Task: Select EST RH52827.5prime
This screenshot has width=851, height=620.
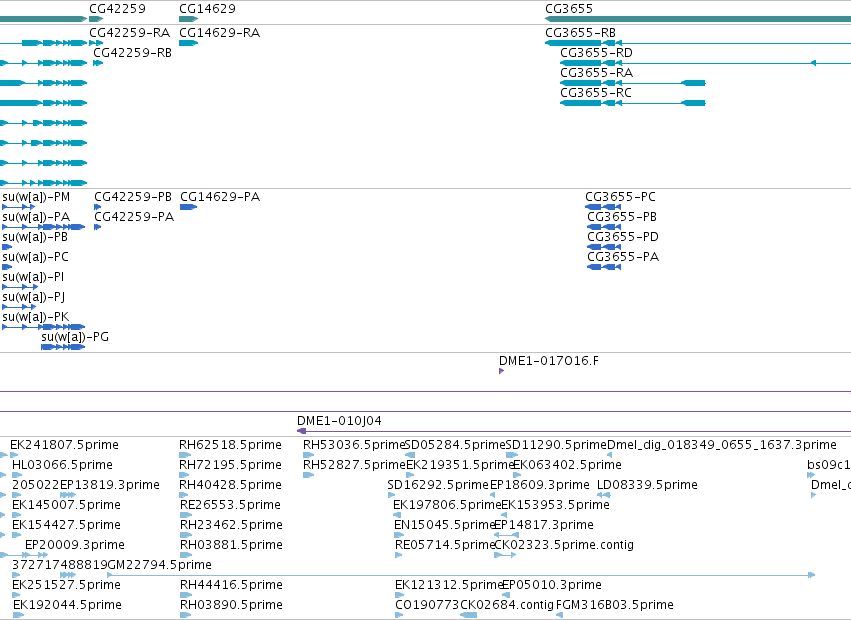Action: [354, 465]
